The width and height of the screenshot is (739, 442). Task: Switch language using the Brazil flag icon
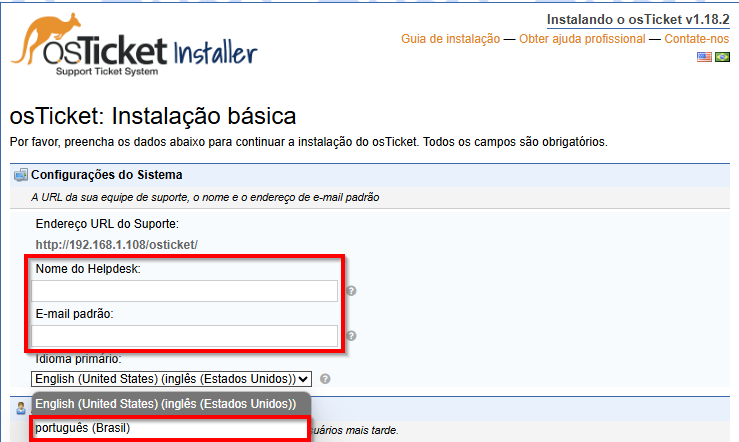pos(722,57)
